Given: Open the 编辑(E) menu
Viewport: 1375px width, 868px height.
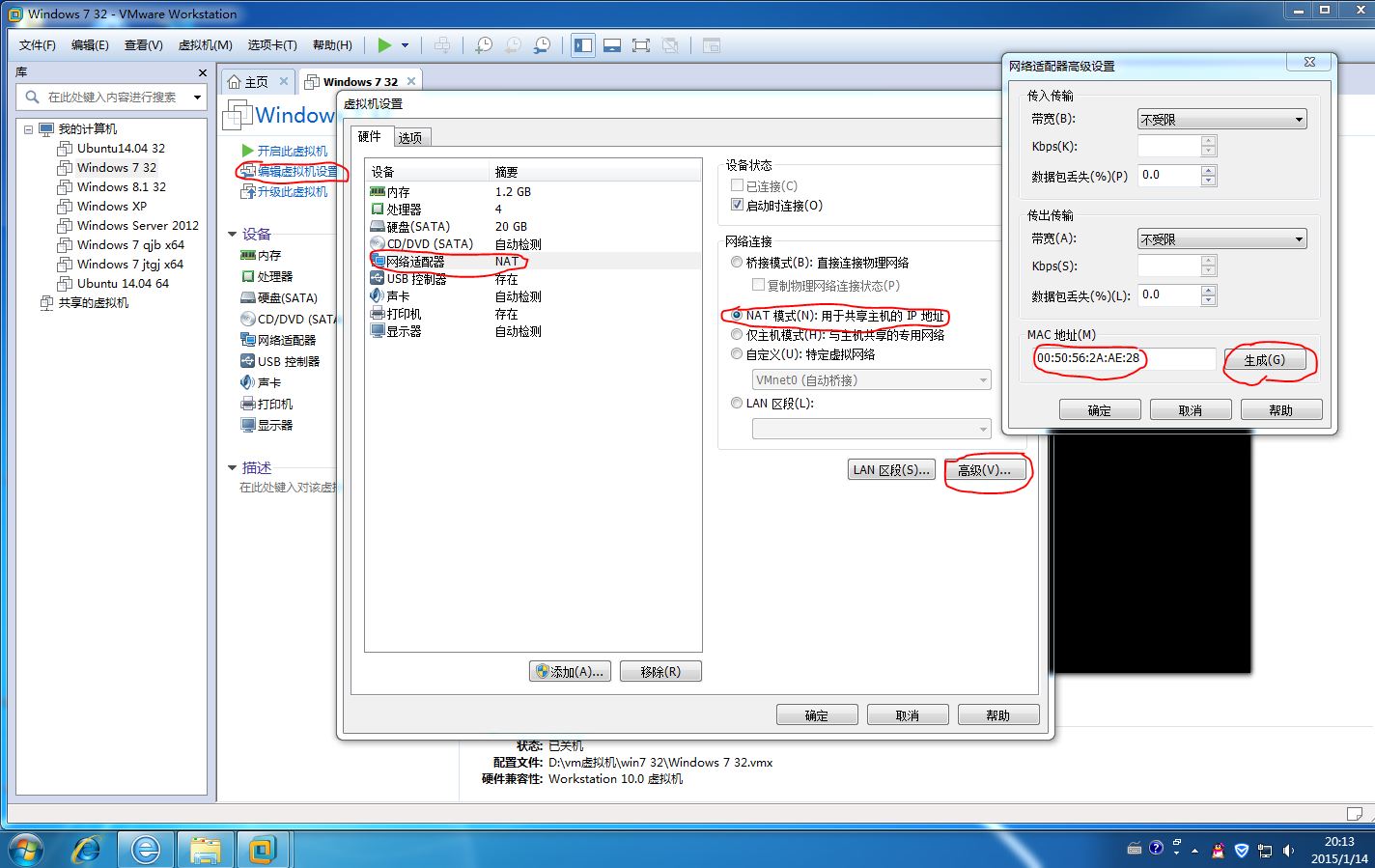Looking at the screenshot, I should coord(90,45).
